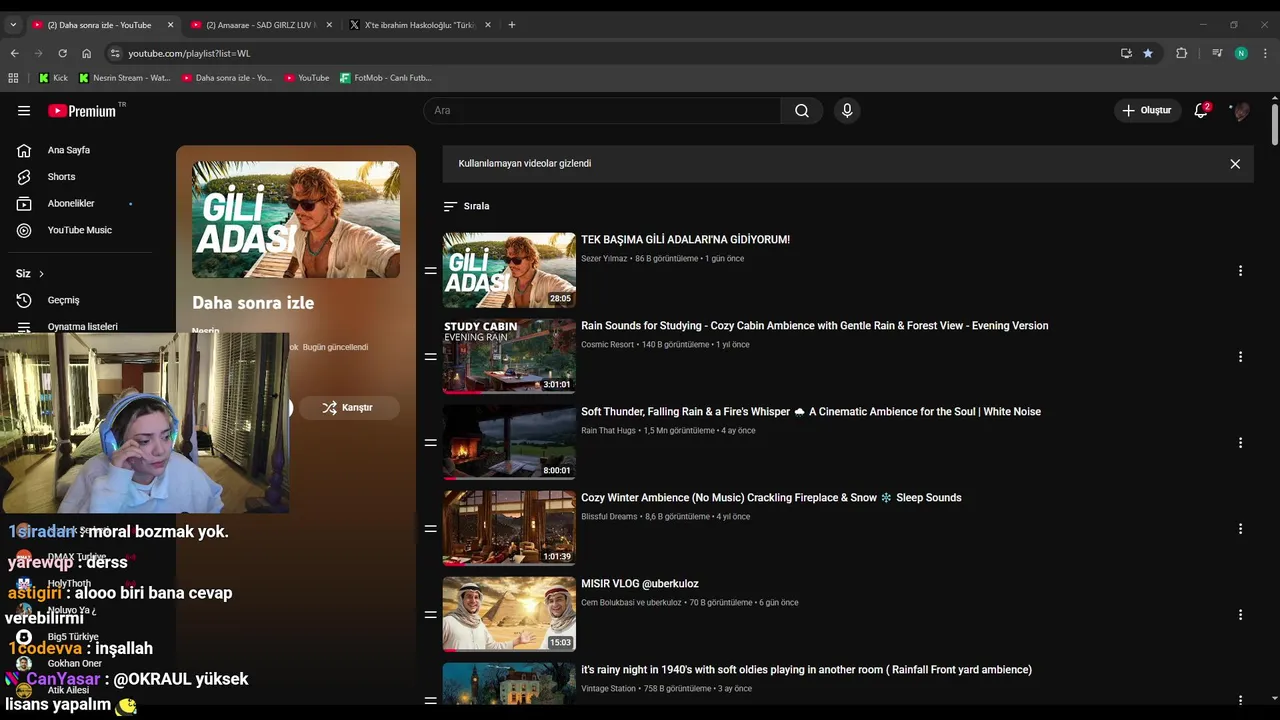Close the Amaarae - SAD GIRLZ LUV tab
The height and width of the screenshot is (720, 1280).
pyautogui.click(x=329, y=25)
